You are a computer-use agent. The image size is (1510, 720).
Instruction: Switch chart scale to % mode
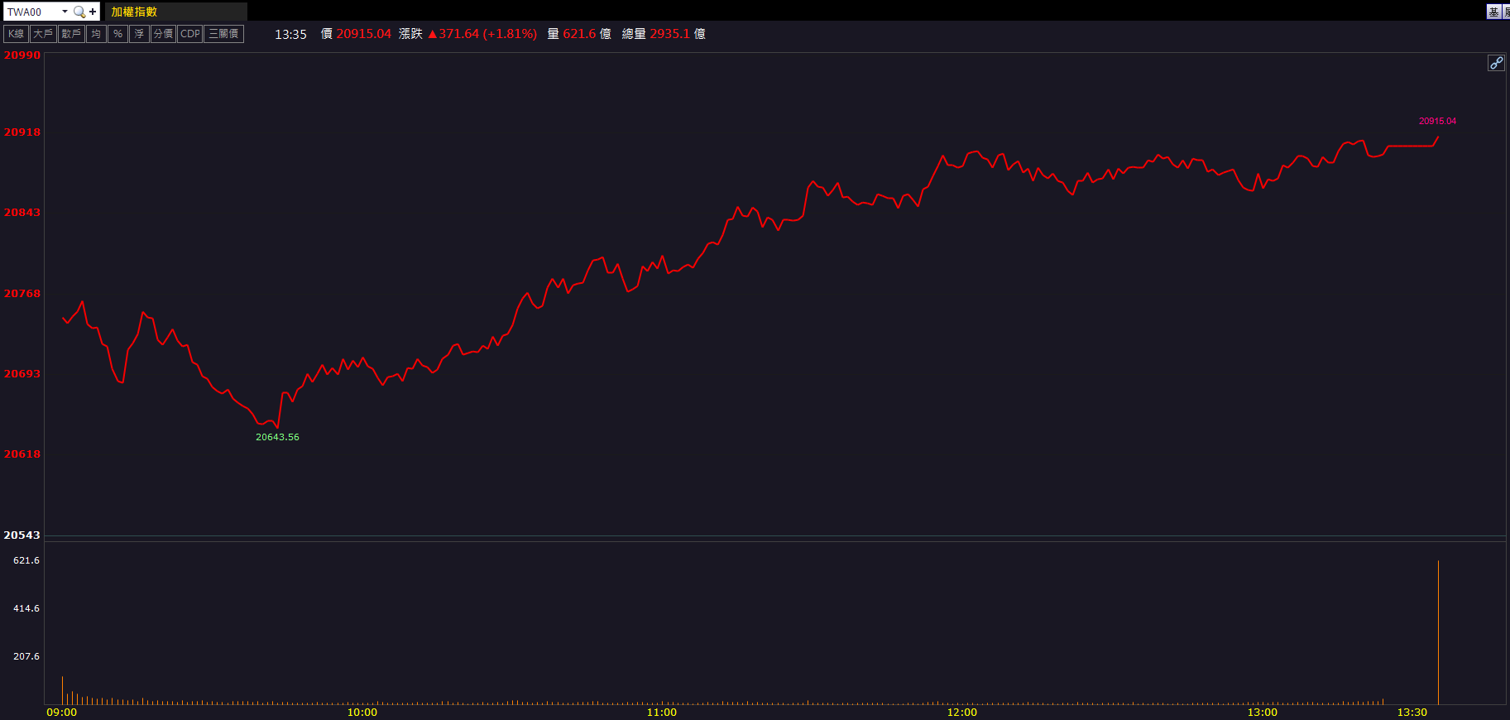pyautogui.click(x=118, y=34)
